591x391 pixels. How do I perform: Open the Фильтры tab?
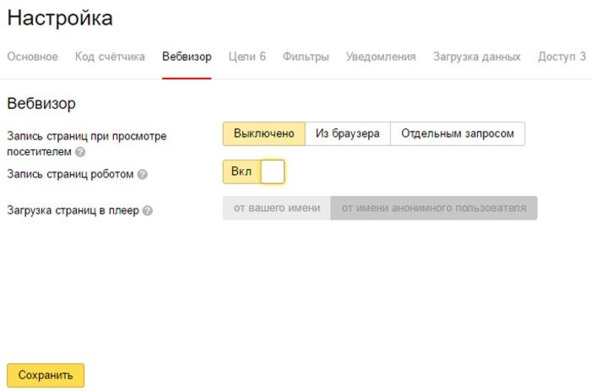pyautogui.click(x=306, y=57)
